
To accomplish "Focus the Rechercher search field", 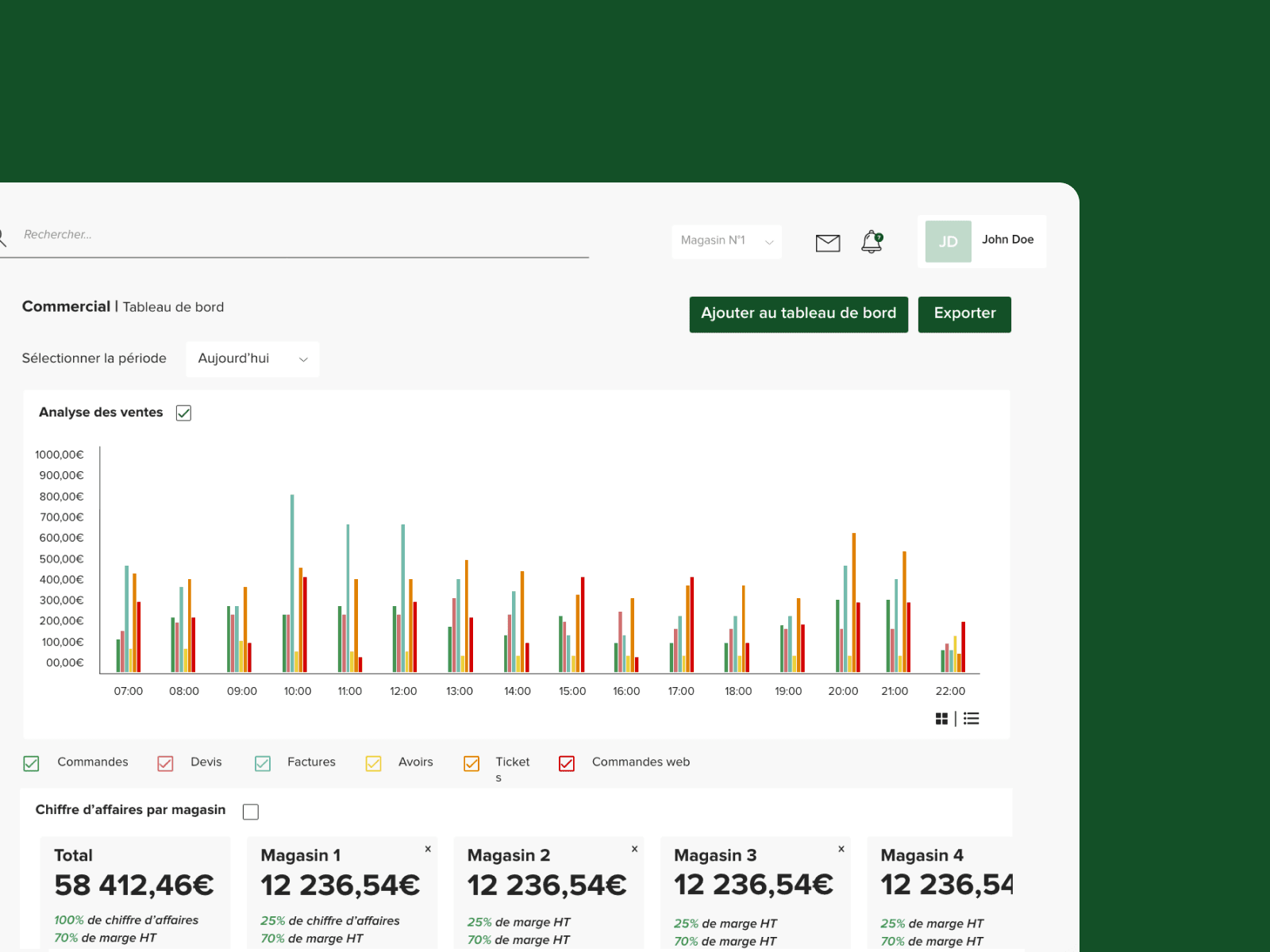I will tap(294, 236).
